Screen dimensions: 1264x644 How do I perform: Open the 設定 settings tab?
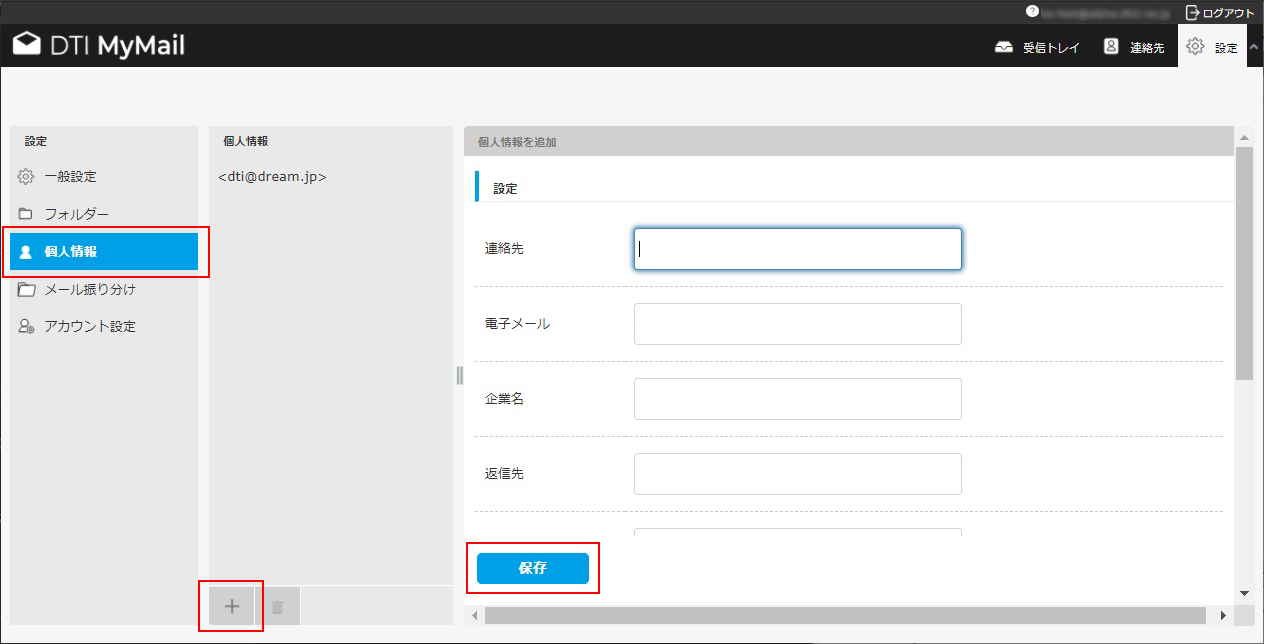(1212, 47)
